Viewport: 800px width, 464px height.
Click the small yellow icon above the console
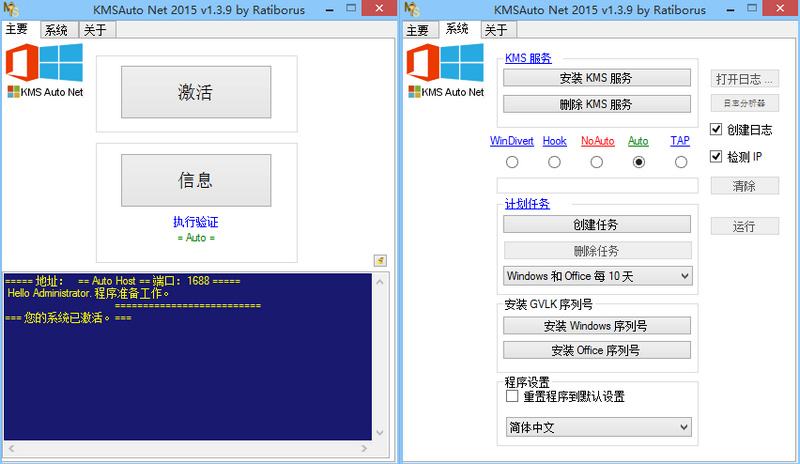(x=380, y=260)
